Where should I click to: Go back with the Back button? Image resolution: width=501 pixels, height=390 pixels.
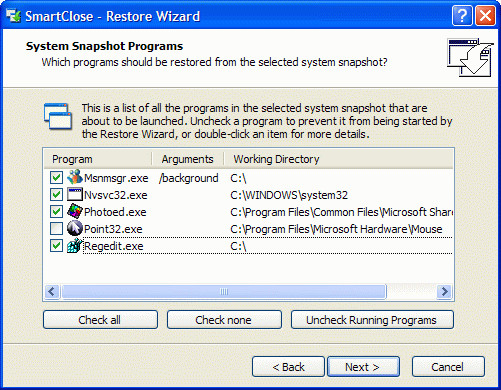point(288,367)
